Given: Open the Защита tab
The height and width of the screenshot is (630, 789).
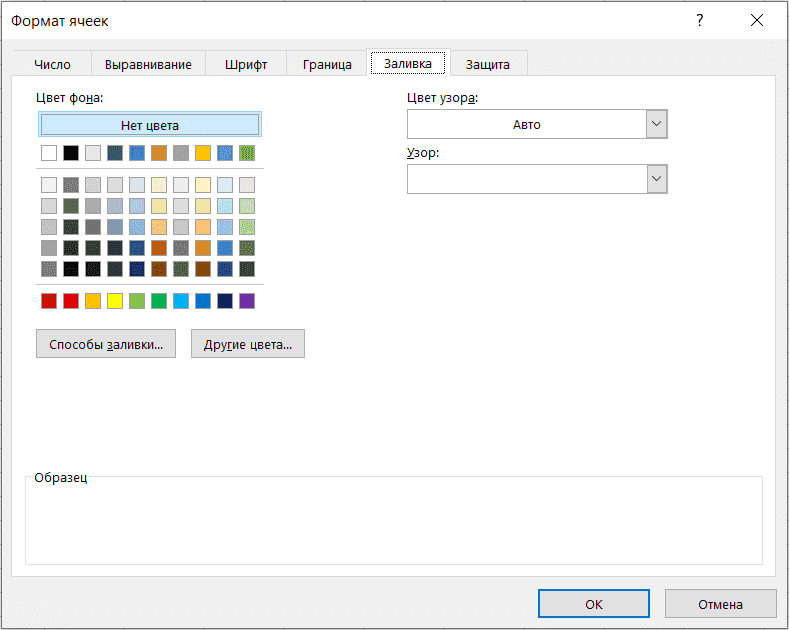Looking at the screenshot, I should [x=487, y=64].
